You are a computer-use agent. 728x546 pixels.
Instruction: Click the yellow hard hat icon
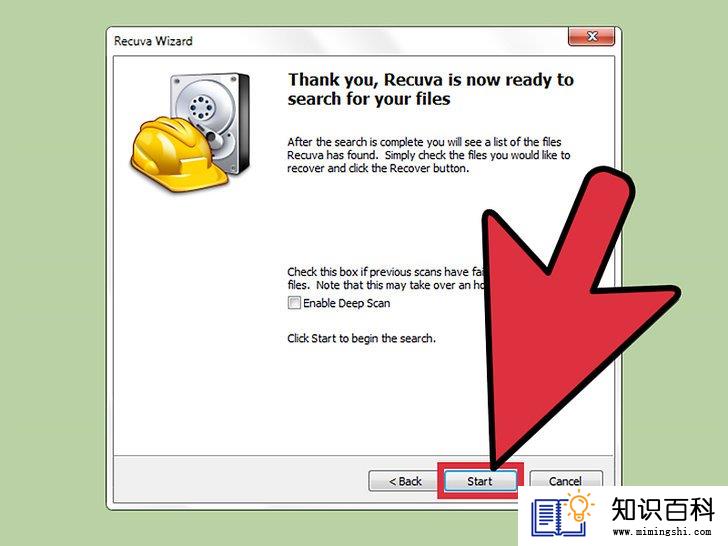[x=176, y=153]
